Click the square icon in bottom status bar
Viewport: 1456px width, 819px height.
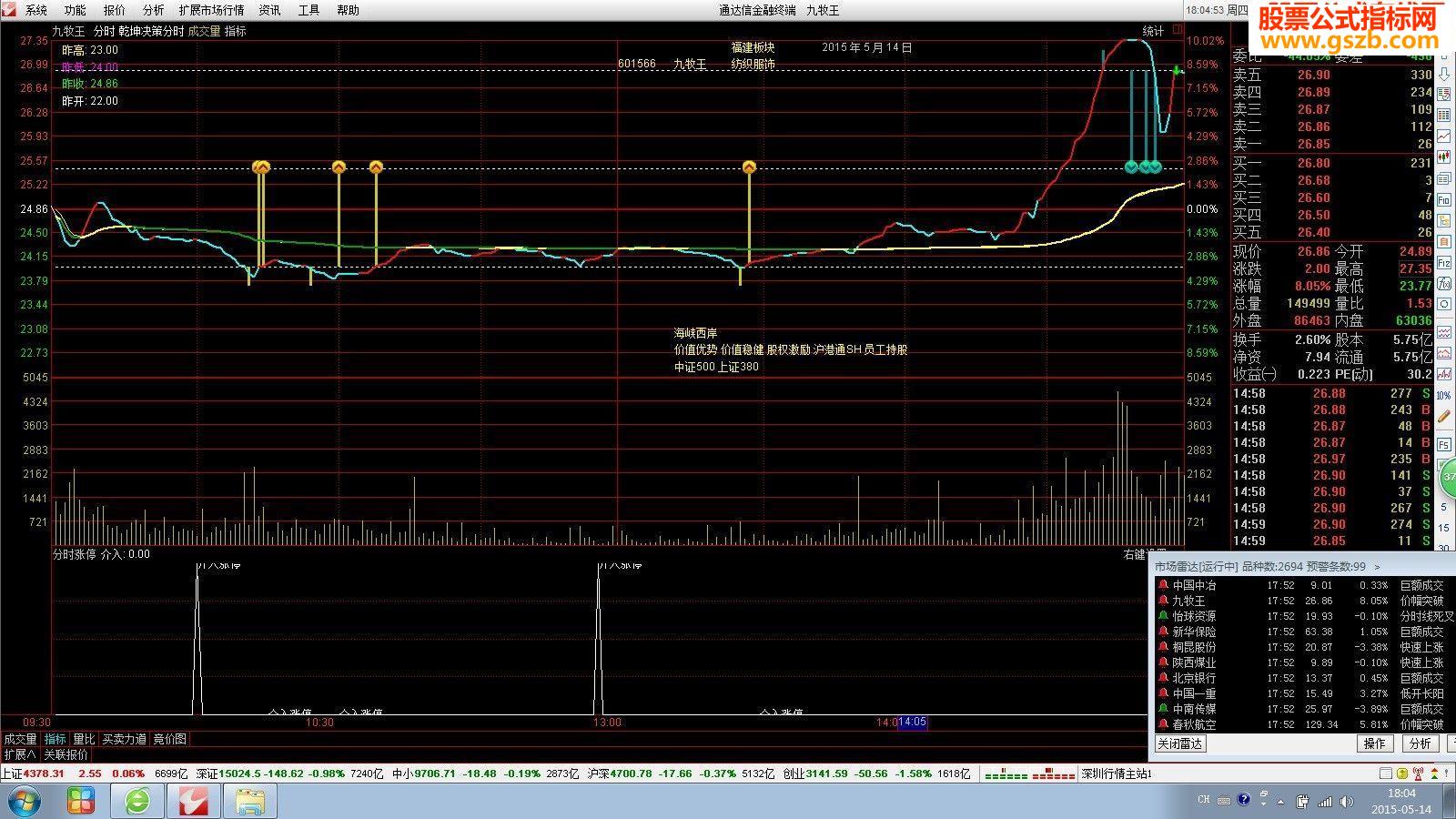coord(1385,773)
